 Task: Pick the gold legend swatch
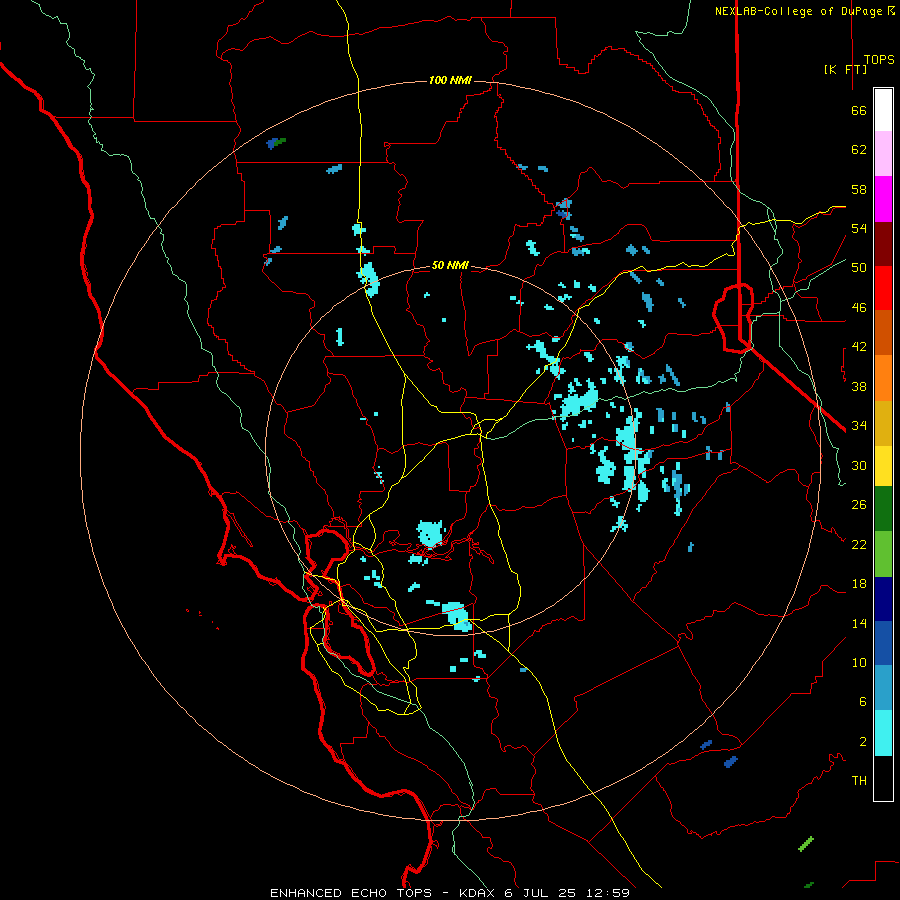click(x=883, y=423)
